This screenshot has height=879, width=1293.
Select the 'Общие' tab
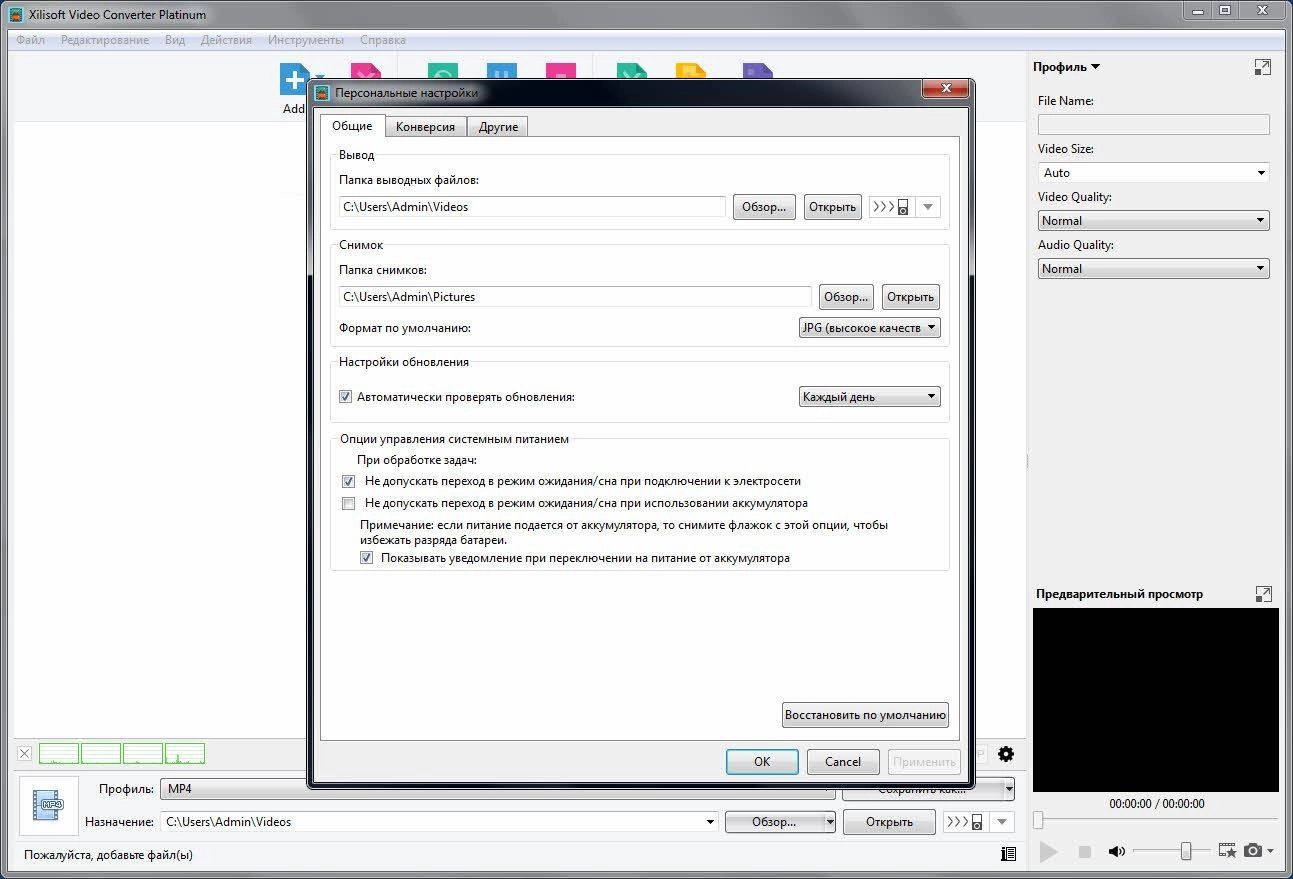click(x=352, y=126)
